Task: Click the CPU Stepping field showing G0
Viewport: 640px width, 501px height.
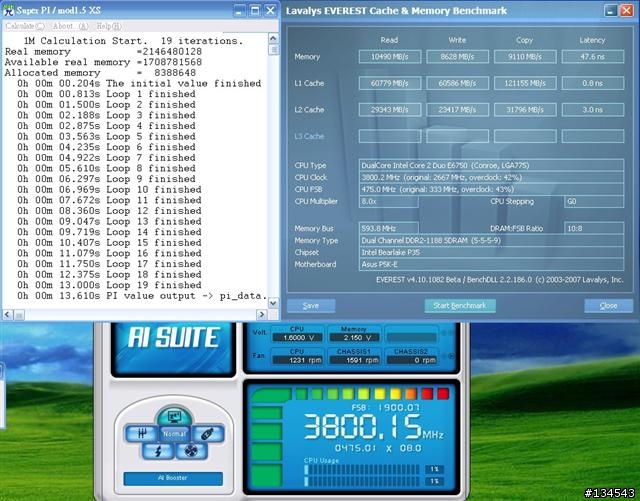Action: pyautogui.click(x=594, y=201)
